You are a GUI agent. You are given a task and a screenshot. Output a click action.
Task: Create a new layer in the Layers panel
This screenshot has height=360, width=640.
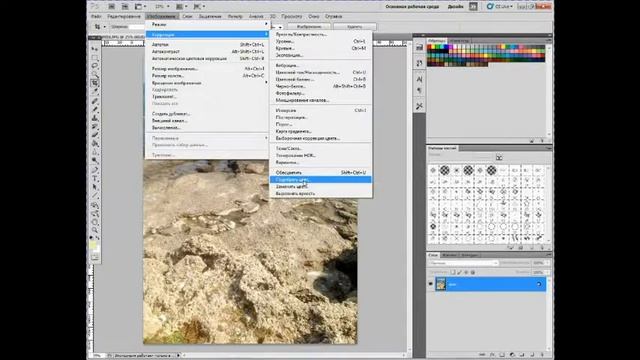click(532, 355)
